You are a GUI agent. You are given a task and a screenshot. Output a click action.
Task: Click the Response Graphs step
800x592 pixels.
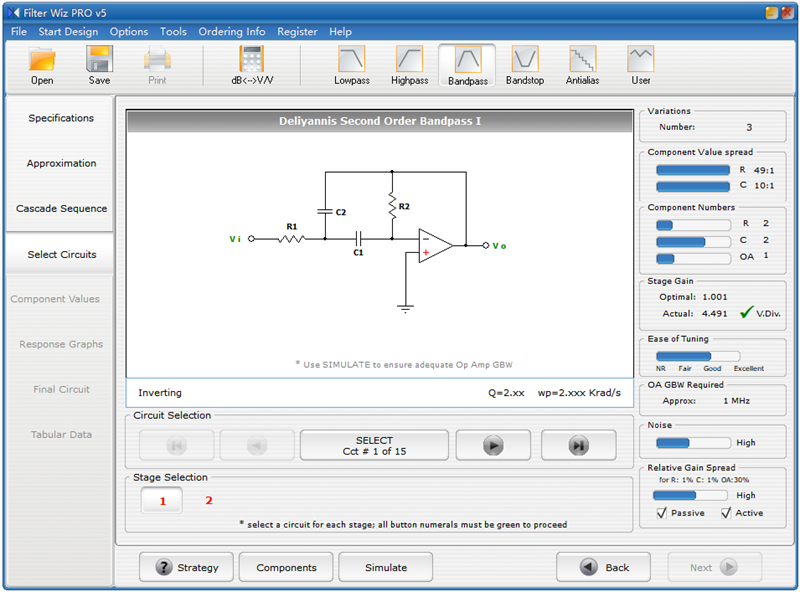(61, 344)
